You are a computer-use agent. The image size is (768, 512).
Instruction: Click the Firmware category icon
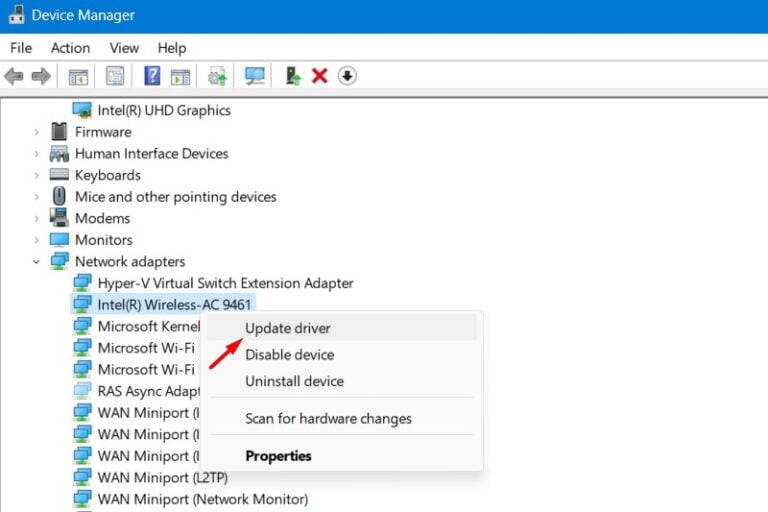click(59, 132)
